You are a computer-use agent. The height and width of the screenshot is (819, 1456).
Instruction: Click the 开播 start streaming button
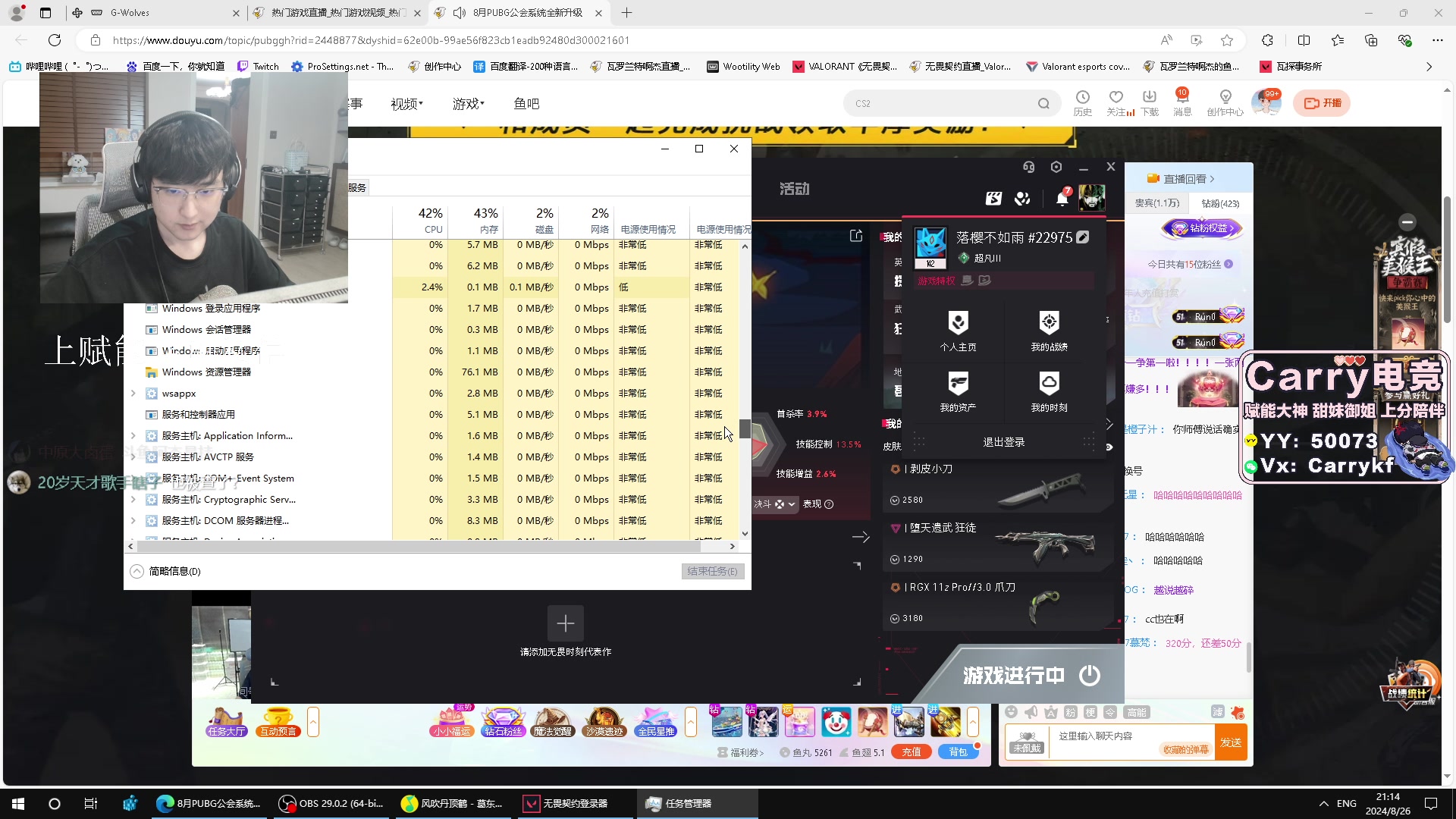1323,103
